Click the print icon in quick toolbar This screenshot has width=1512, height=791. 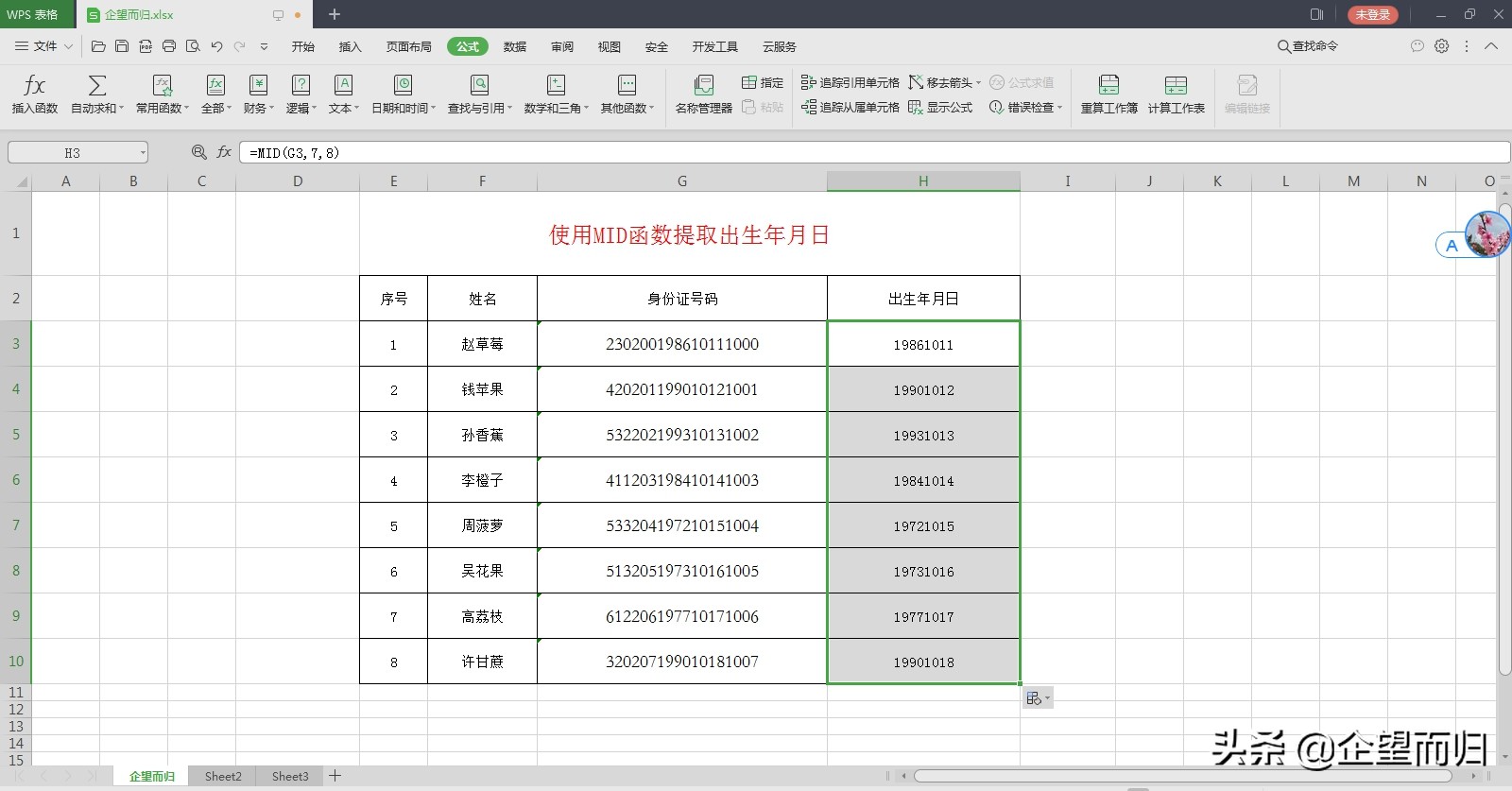point(169,46)
